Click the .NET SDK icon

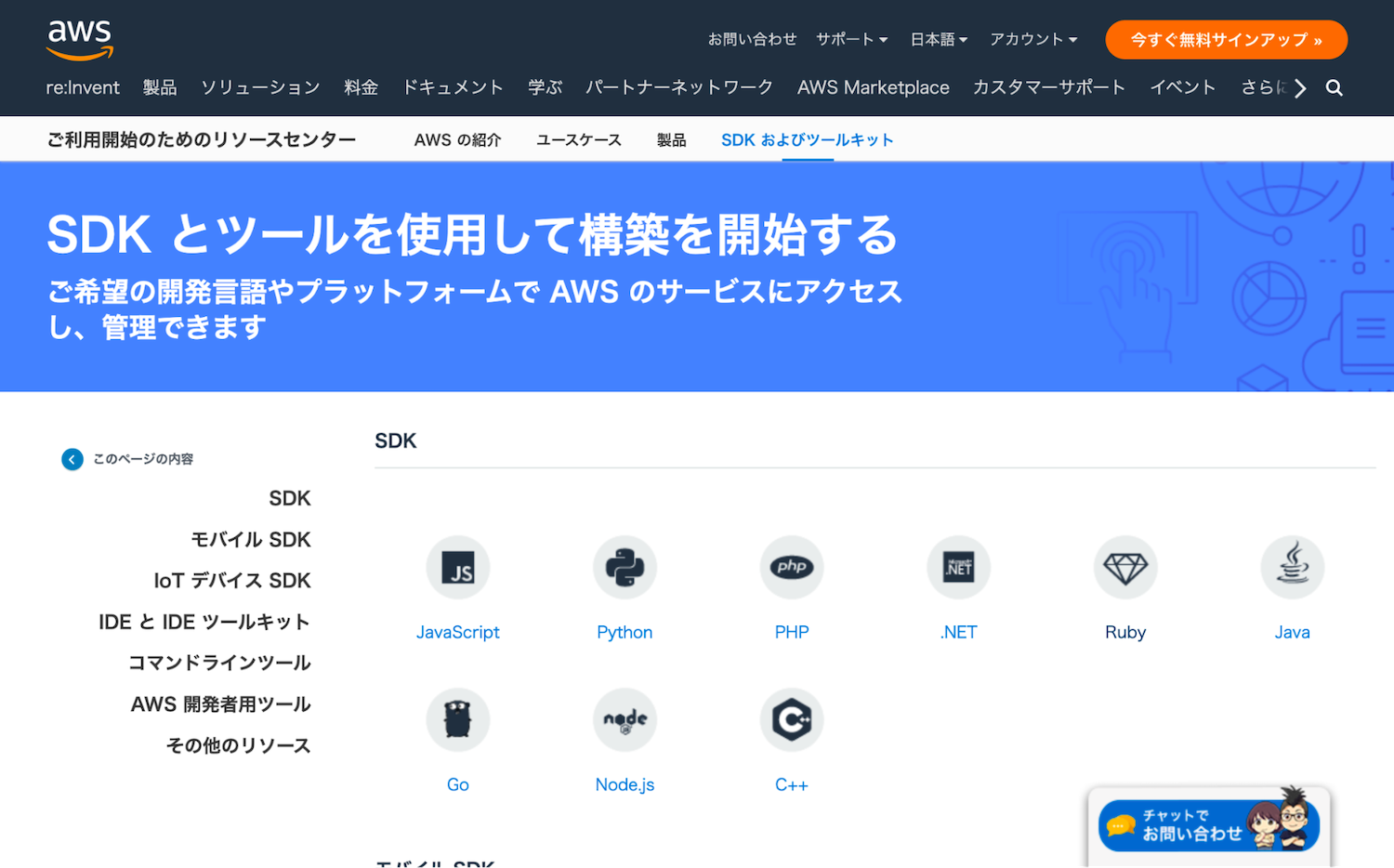(959, 567)
